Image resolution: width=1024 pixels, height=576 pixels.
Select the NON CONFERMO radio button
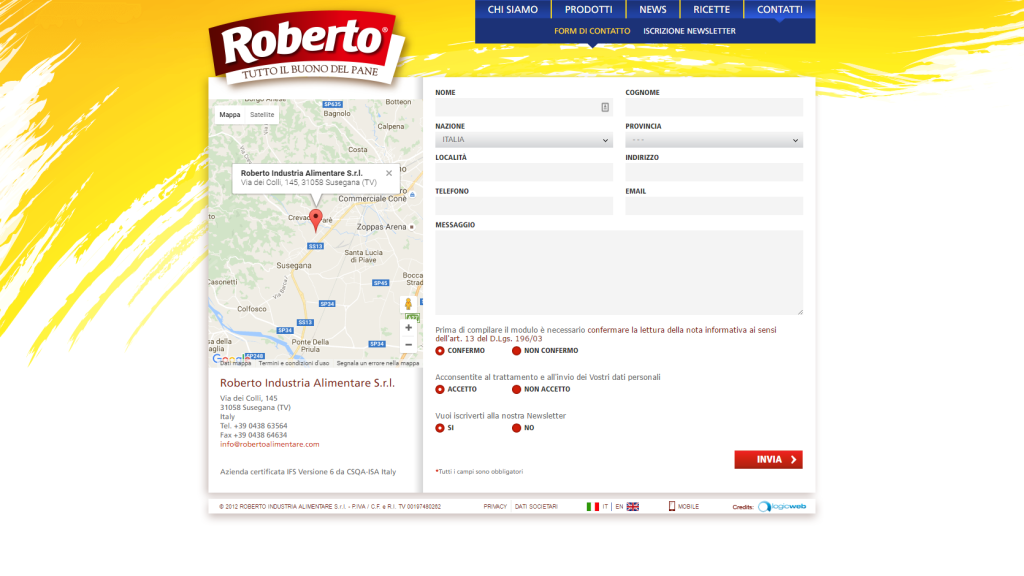517,351
